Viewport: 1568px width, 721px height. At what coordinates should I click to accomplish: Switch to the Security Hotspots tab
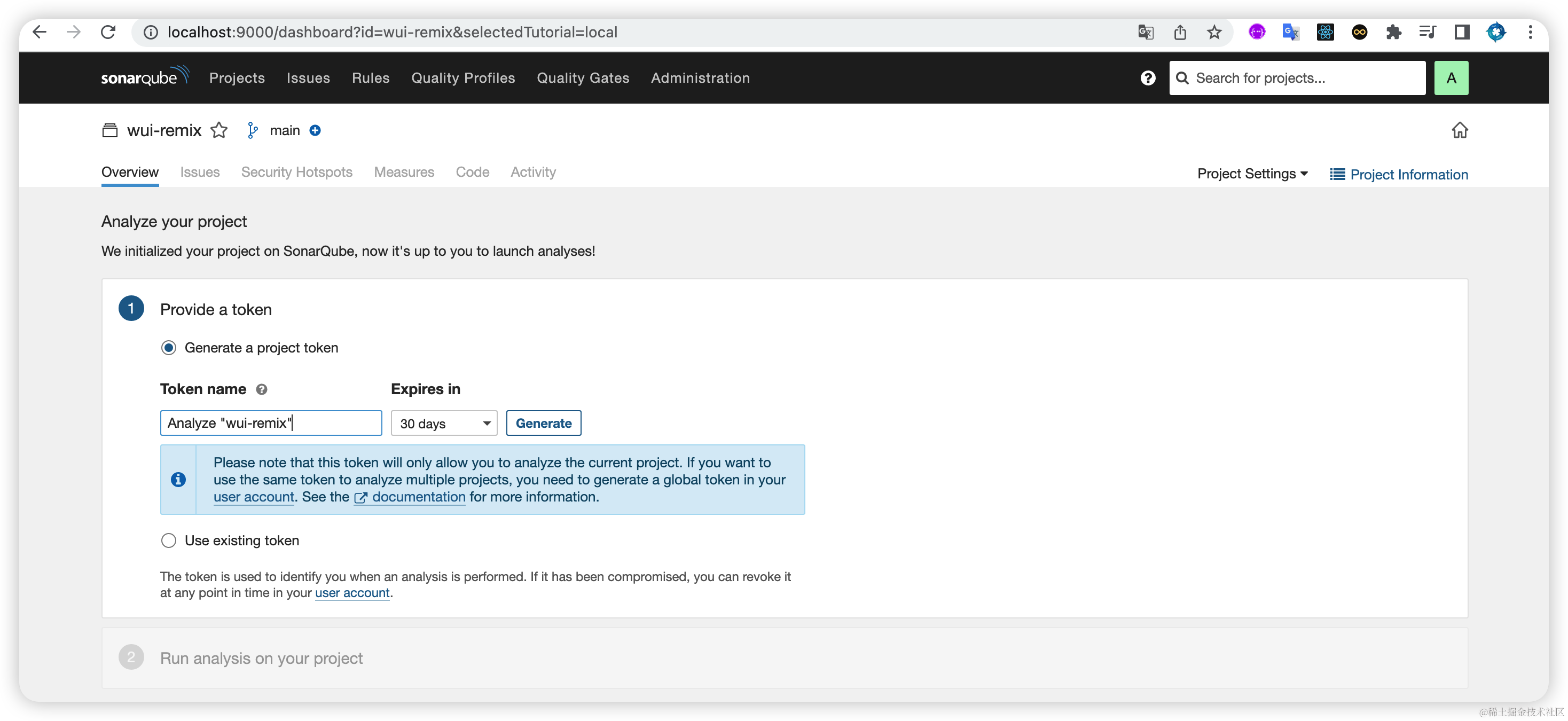click(296, 173)
